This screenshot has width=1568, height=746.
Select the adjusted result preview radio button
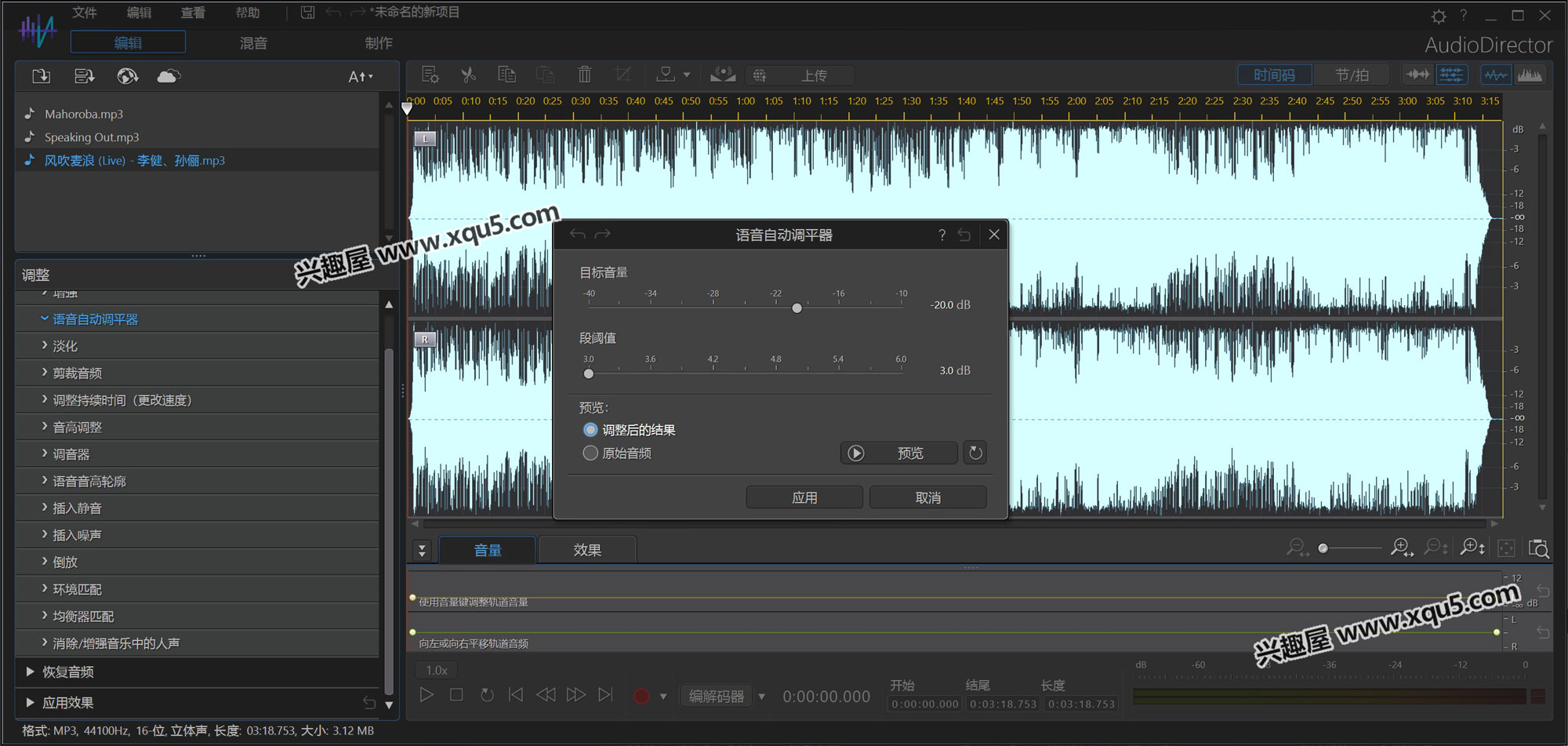click(x=590, y=430)
